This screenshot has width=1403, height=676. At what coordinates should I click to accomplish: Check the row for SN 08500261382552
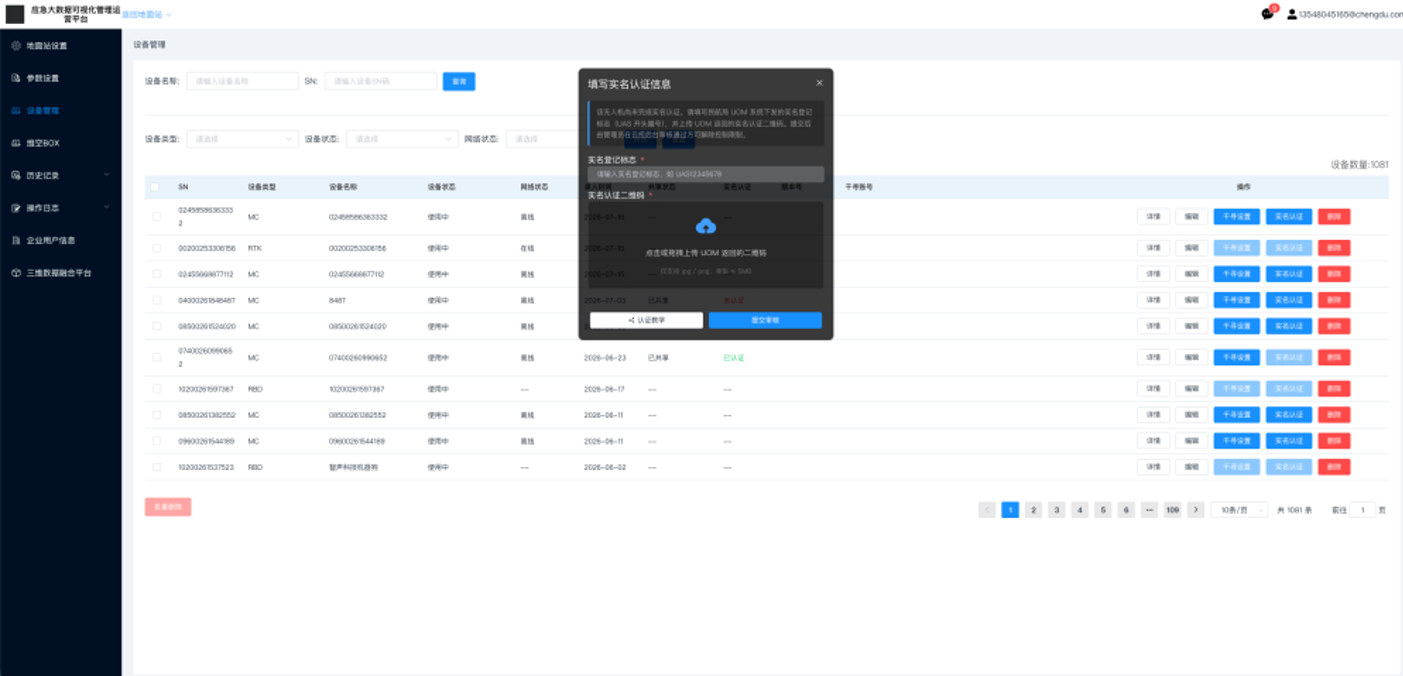tap(156, 415)
